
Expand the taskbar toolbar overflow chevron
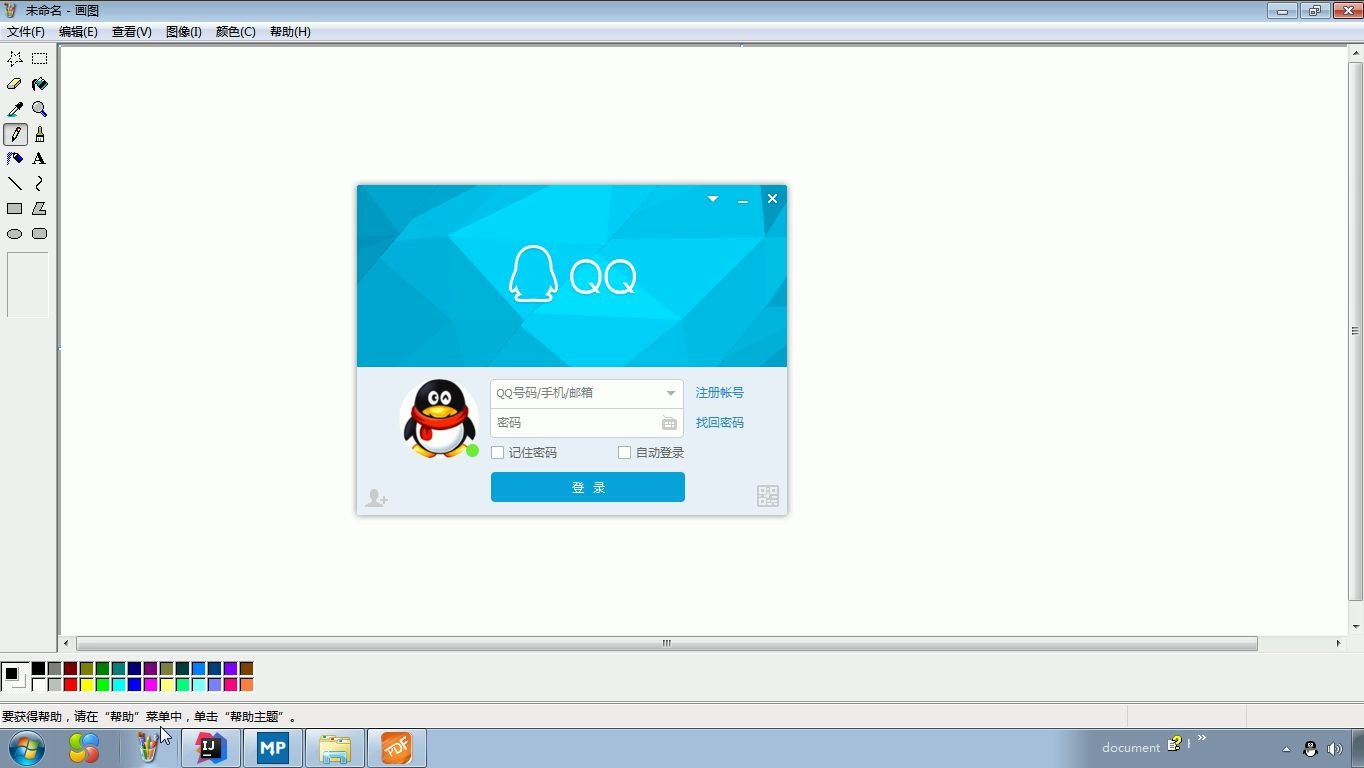(1201, 738)
